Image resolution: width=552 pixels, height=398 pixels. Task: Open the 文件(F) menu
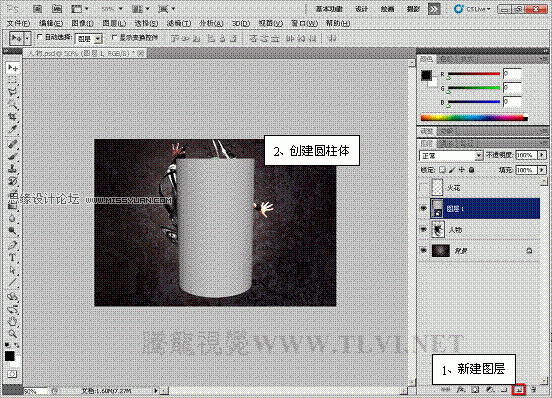point(18,24)
